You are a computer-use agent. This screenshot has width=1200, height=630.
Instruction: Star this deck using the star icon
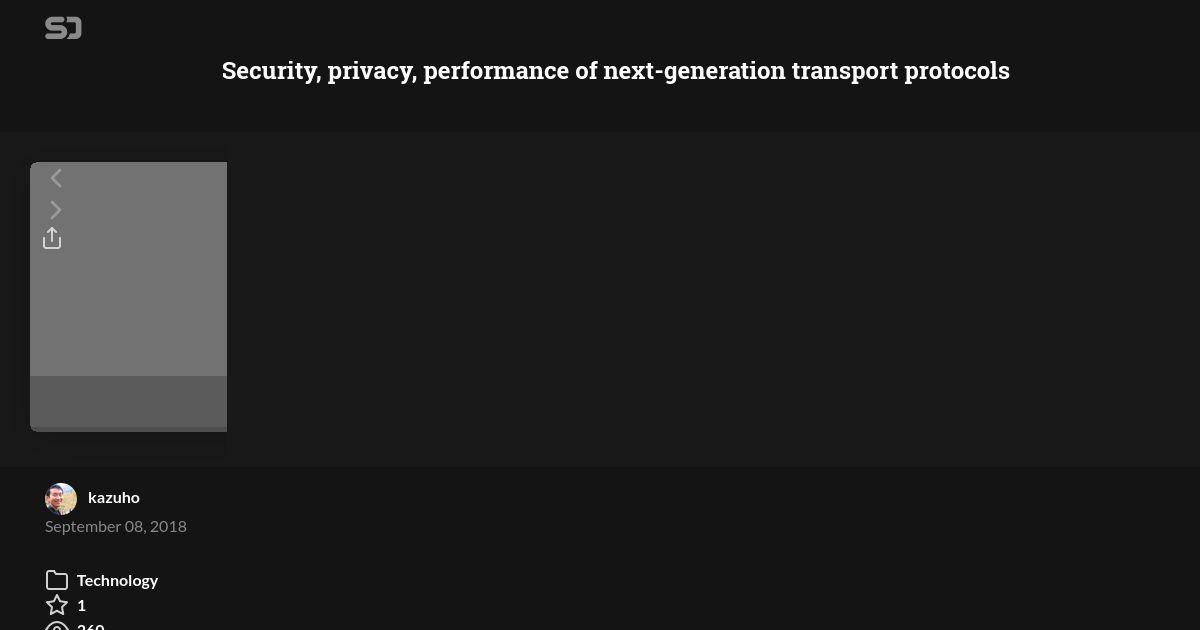tap(57, 605)
